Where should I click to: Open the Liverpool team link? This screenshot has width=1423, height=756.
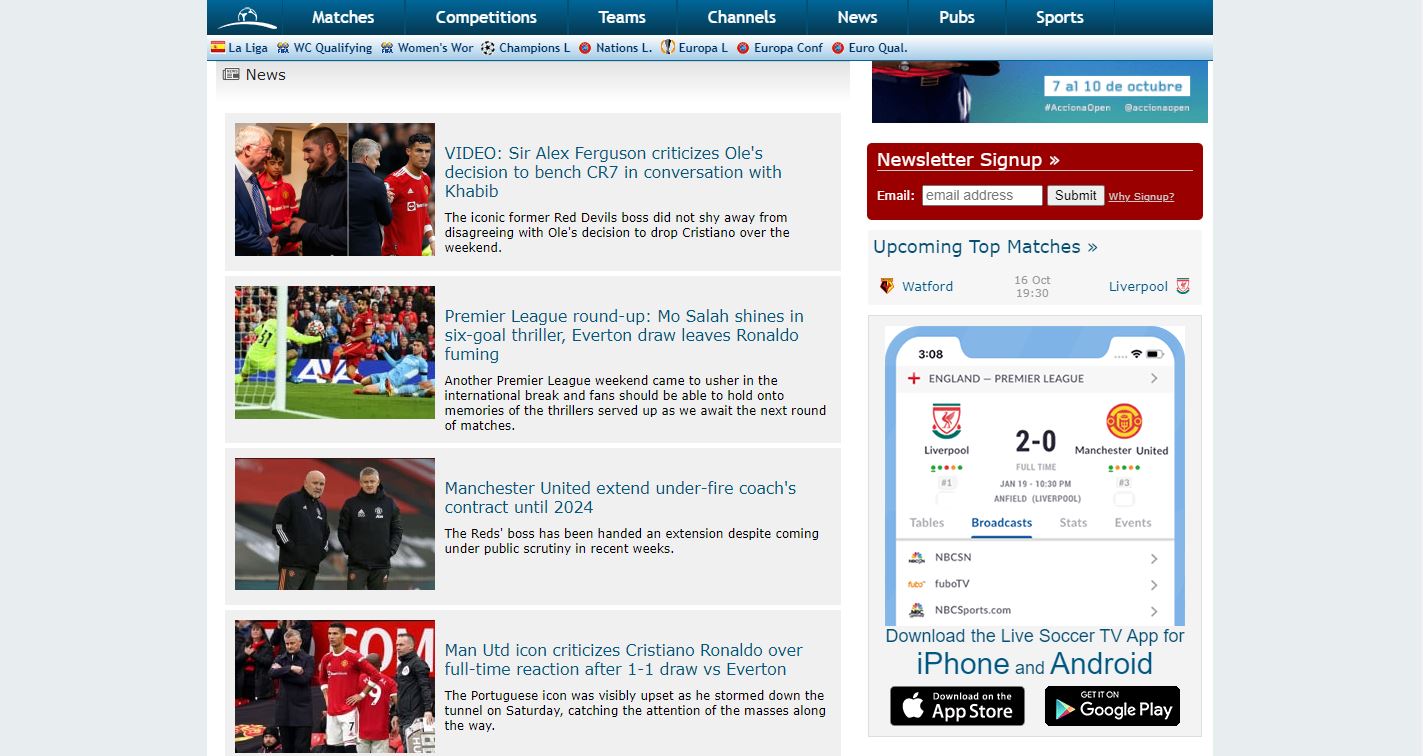point(1138,286)
